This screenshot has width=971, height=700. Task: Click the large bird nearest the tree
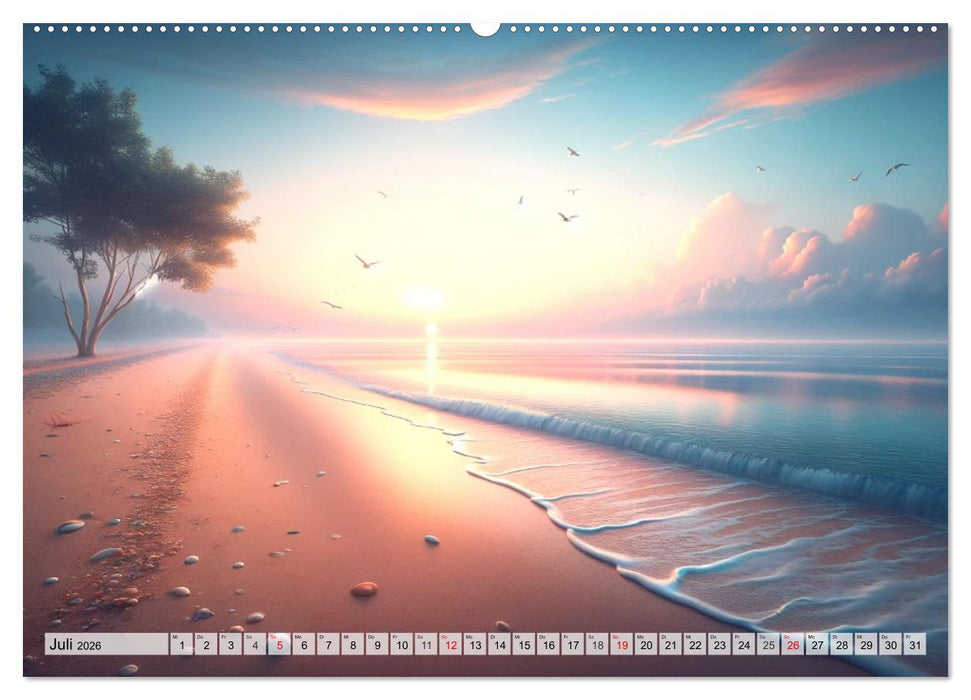pyautogui.click(x=366, y=262)
